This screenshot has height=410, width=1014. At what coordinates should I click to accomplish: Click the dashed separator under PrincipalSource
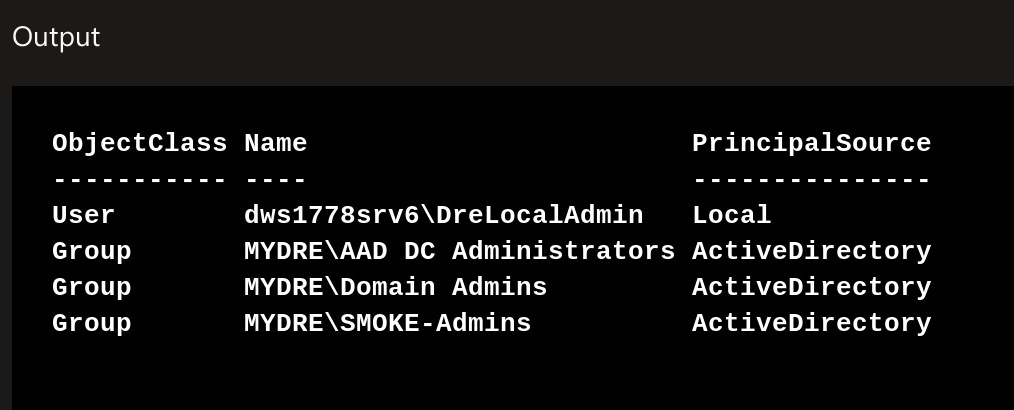(812, 179)
